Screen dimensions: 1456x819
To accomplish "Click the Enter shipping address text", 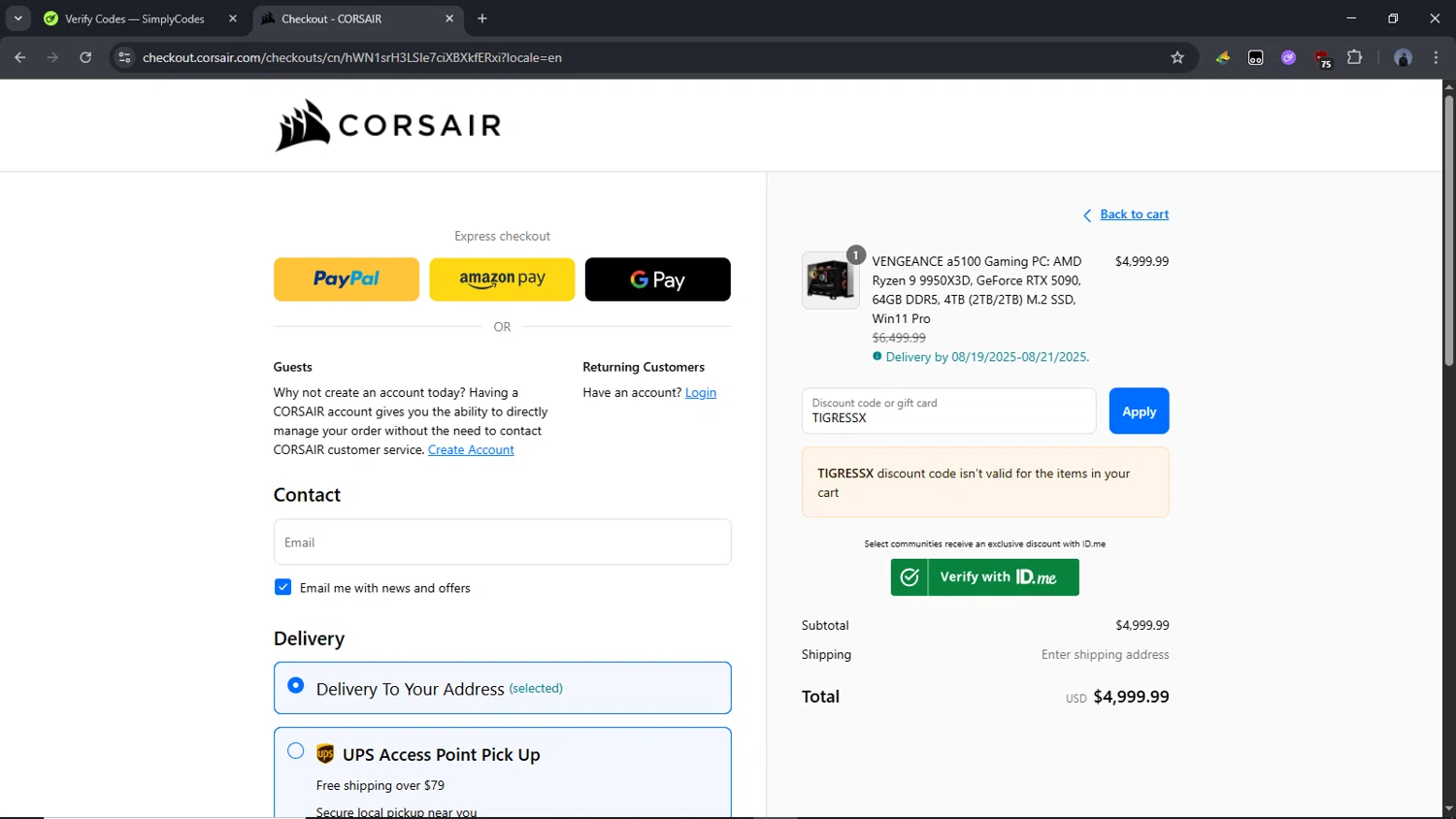I will click(1105, 655).
